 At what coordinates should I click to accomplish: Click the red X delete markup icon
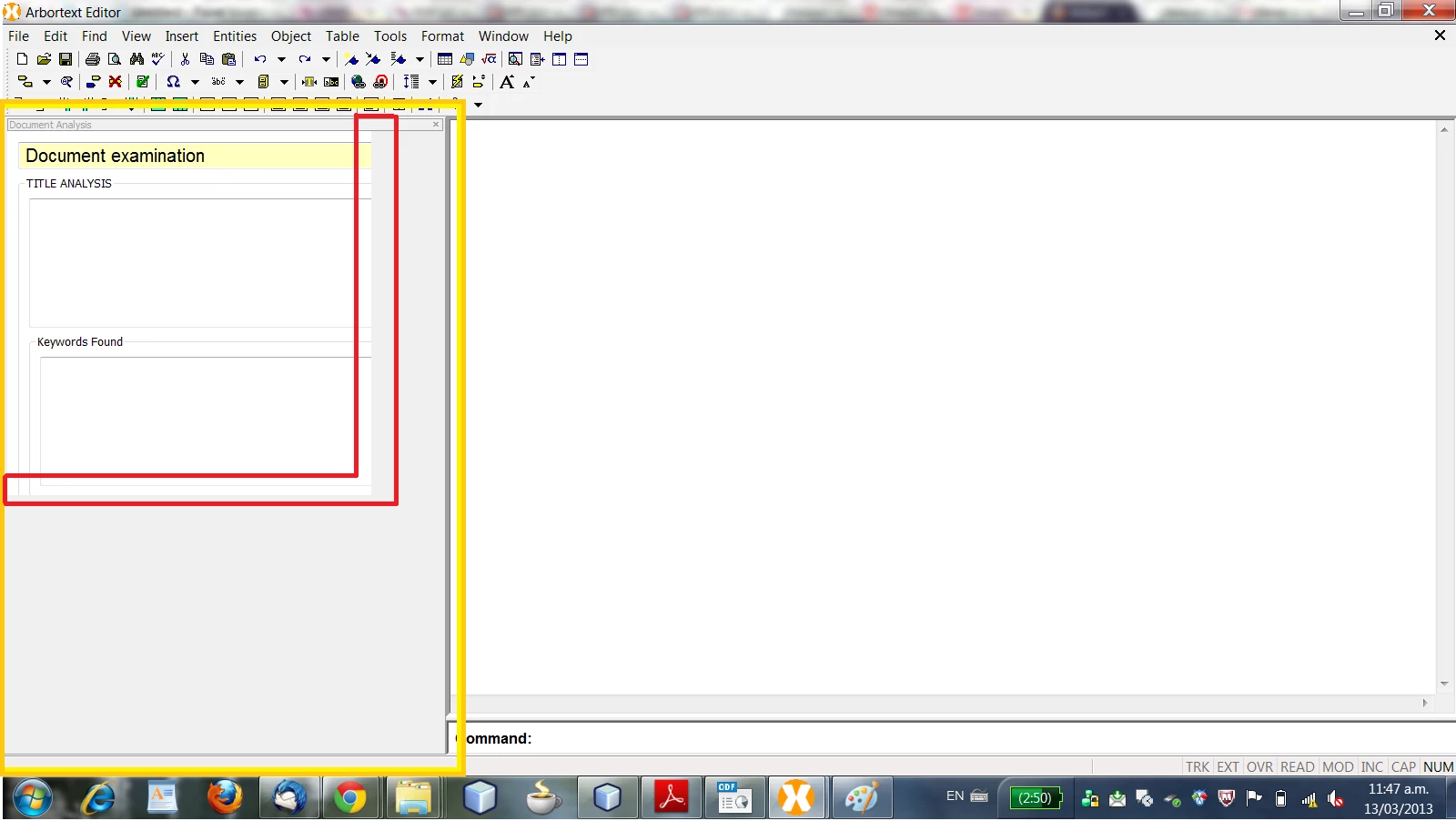point(115,81)
